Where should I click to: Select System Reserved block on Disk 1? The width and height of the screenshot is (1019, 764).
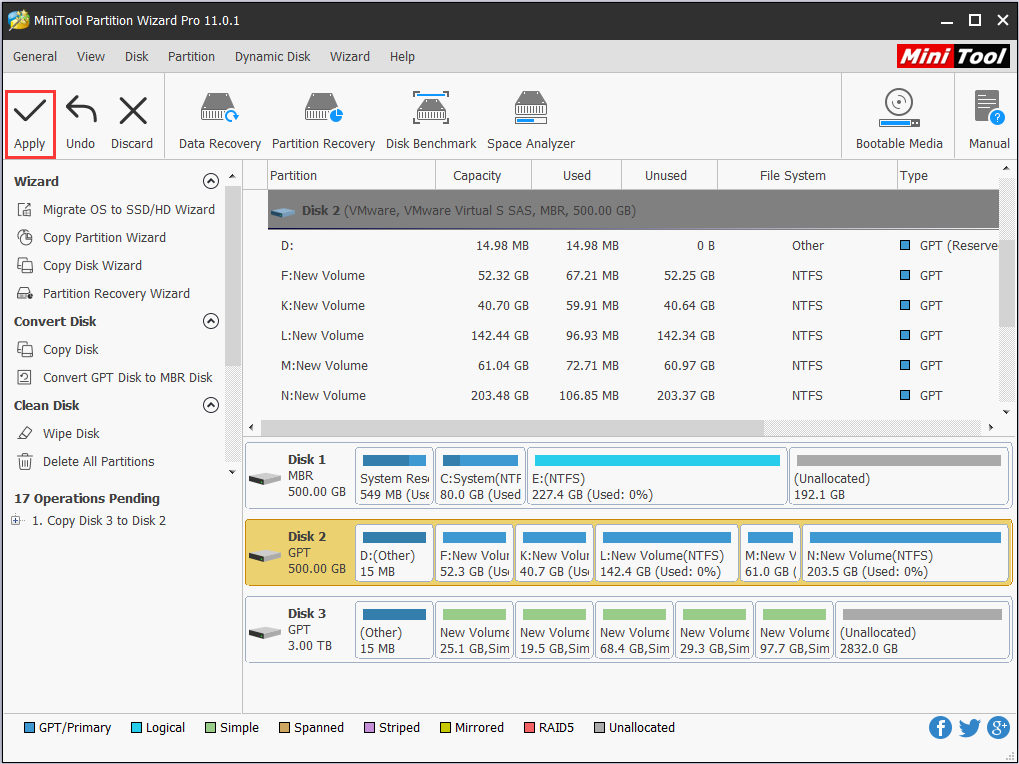click(x=394, y=476)
